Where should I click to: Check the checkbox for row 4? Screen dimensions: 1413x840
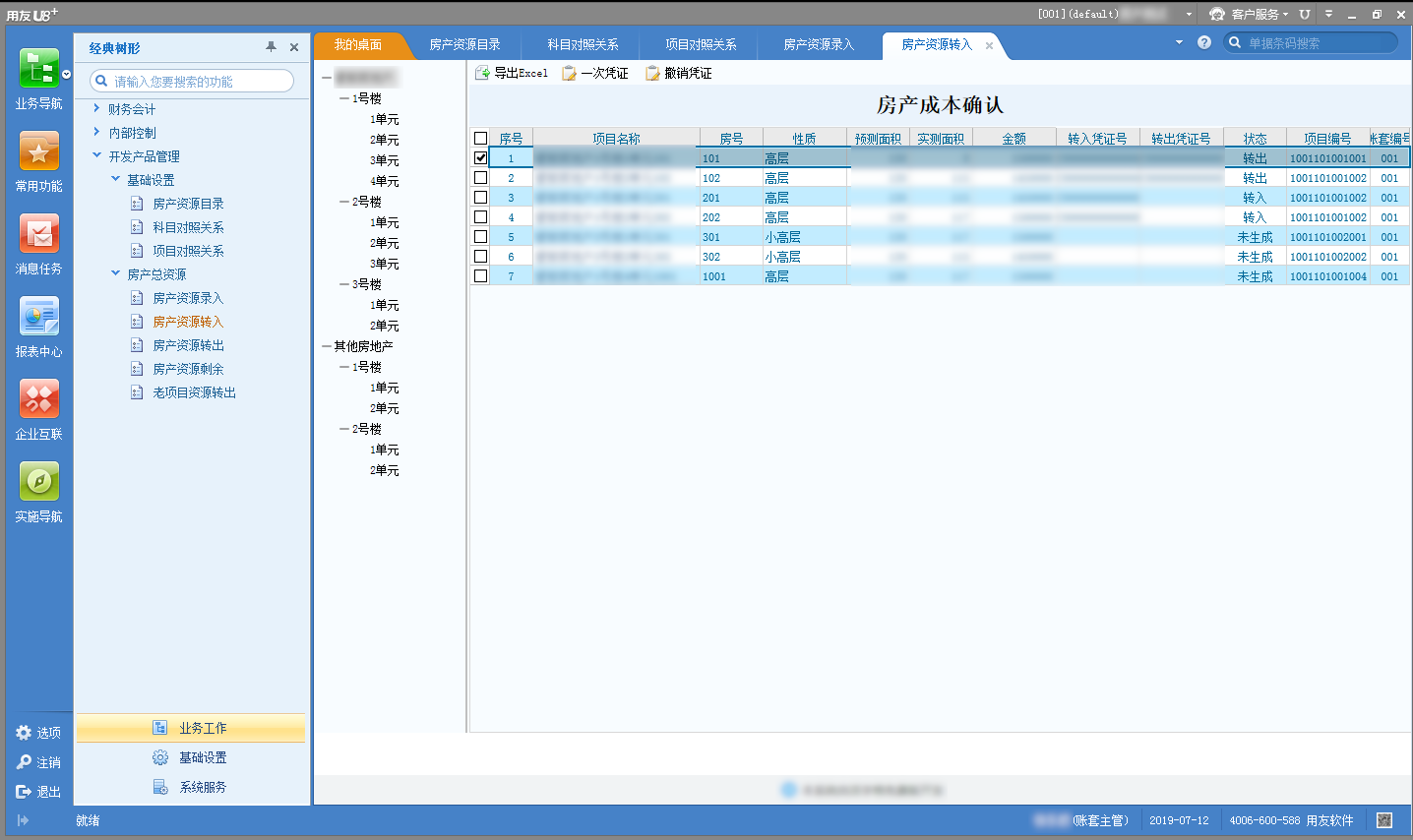(x=481, y=216)
